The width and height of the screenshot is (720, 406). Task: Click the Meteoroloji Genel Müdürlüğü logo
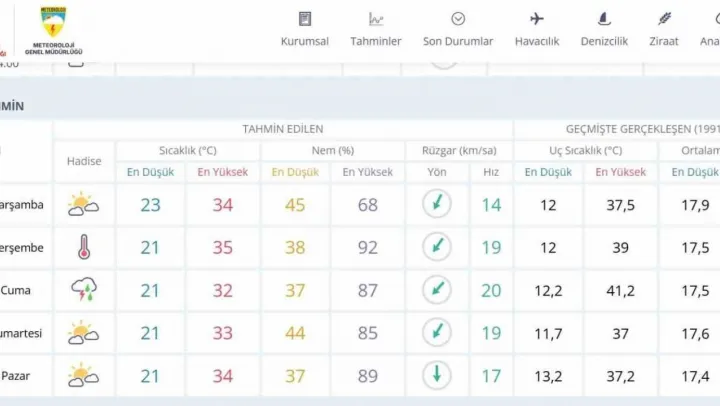pos(53,30)
